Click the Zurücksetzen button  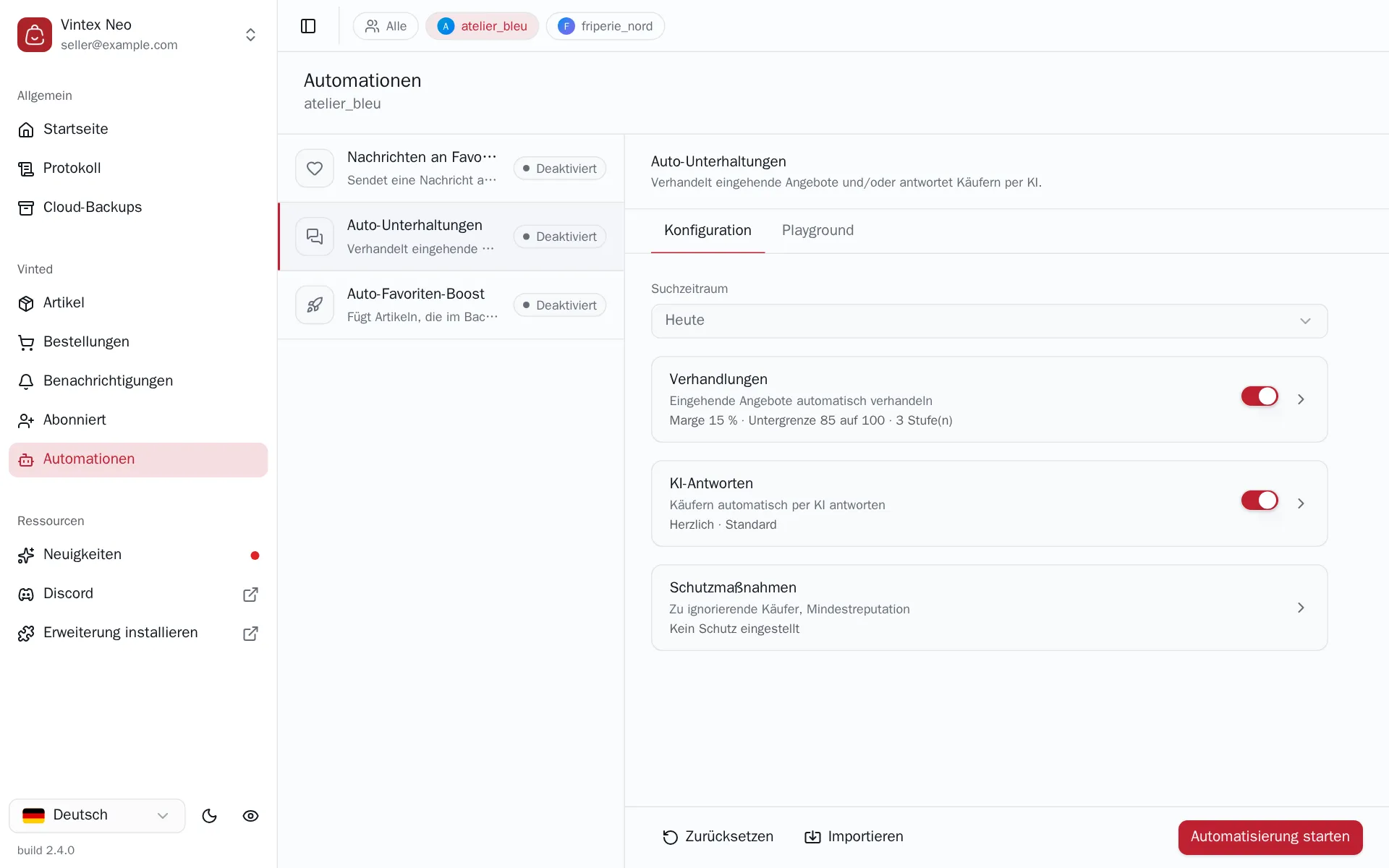[718, 837]
